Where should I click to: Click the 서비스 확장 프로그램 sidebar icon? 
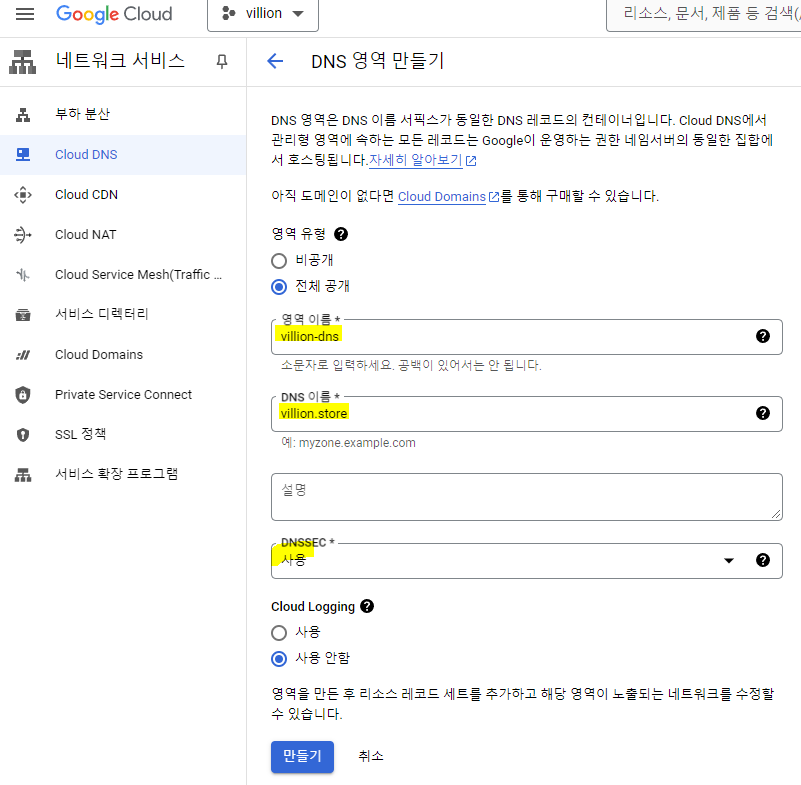coord(23,475)
